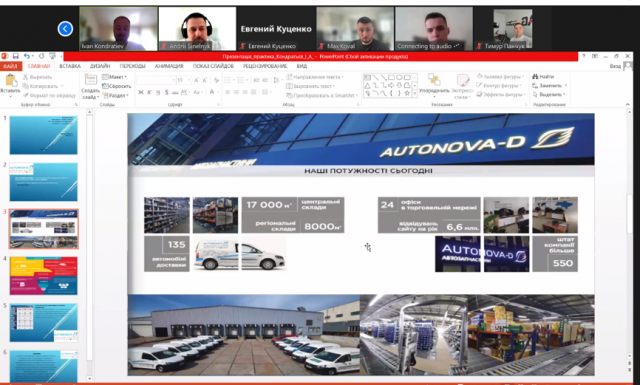Select the Упорядочить (Arrange) icon
This screenshot has width=640, height=385.
point(433,80)
